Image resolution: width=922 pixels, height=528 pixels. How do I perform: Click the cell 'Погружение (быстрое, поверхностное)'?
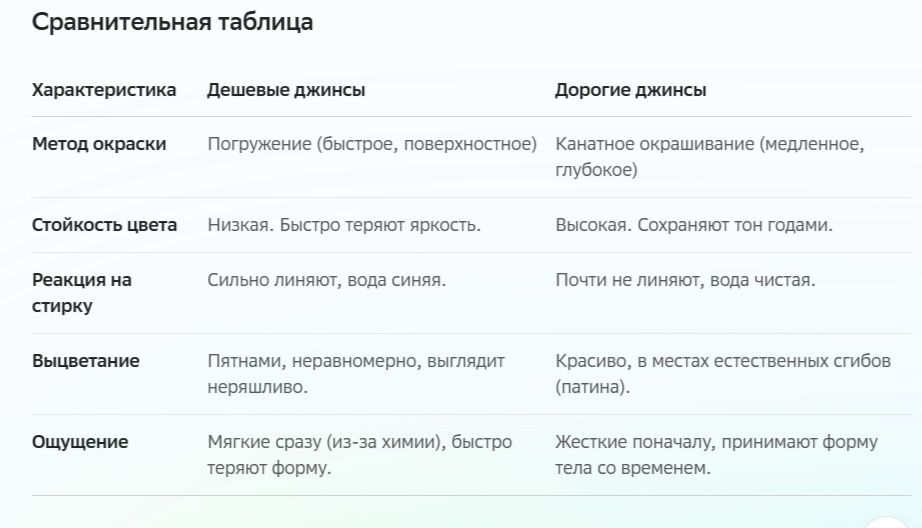(372, 144)
